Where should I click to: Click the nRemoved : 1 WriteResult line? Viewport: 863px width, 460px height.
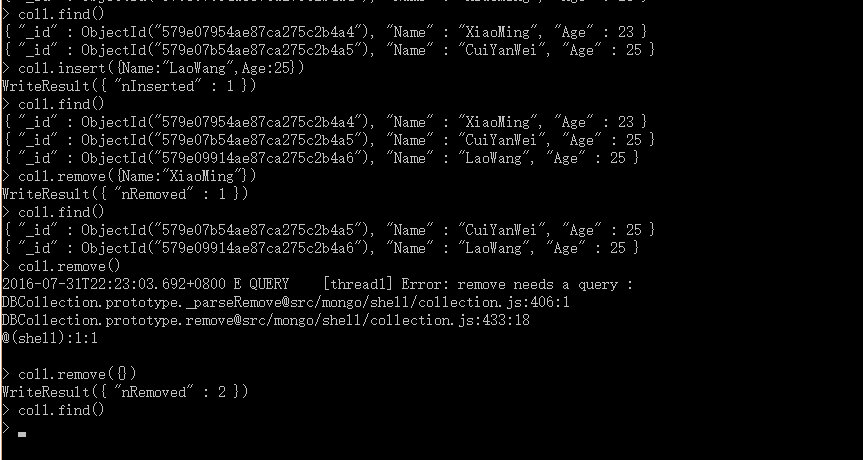(x=125, y=194)
